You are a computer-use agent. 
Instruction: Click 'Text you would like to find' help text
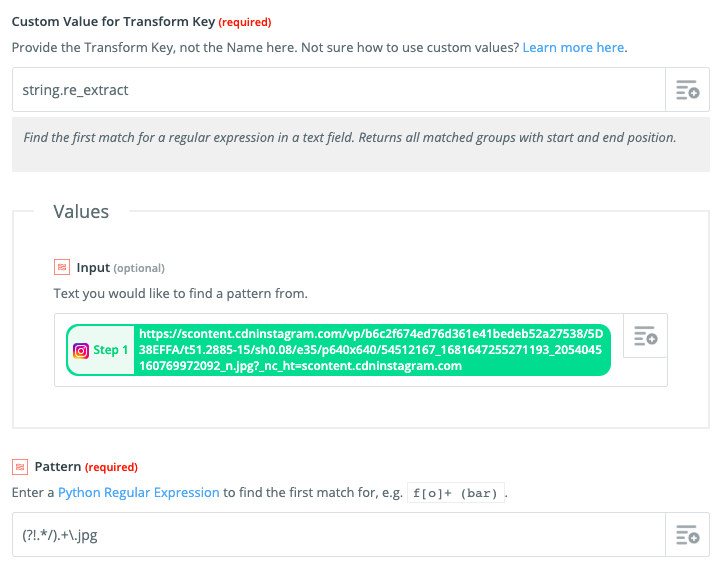coord(180,294)
